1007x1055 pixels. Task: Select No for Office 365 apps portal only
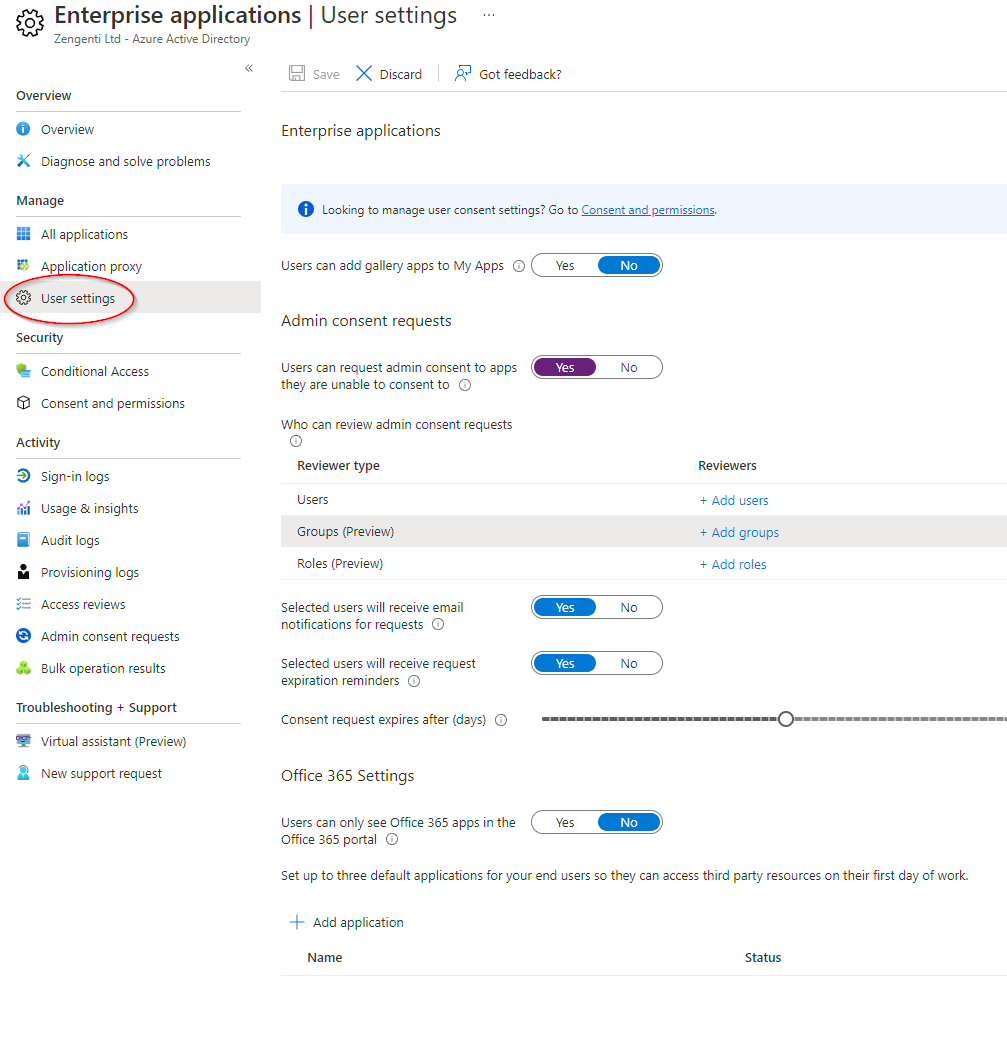pyautogui.click(x=629, y=822)
